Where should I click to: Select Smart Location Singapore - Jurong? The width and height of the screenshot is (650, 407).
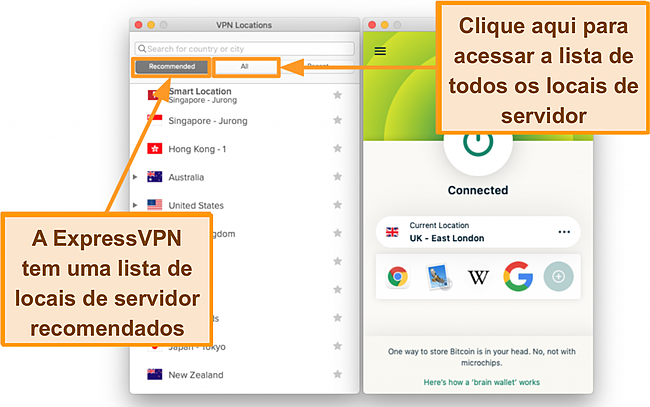coord(245,95)
